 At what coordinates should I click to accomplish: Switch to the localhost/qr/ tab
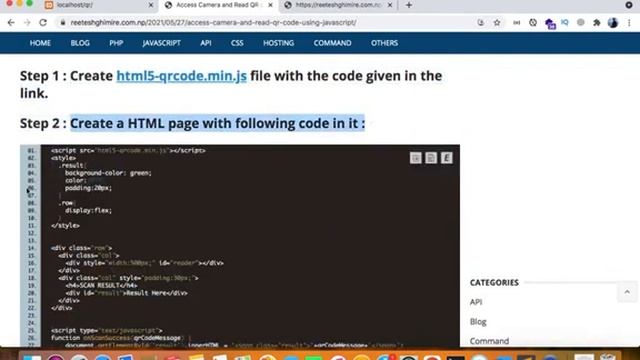coord(98,5)
